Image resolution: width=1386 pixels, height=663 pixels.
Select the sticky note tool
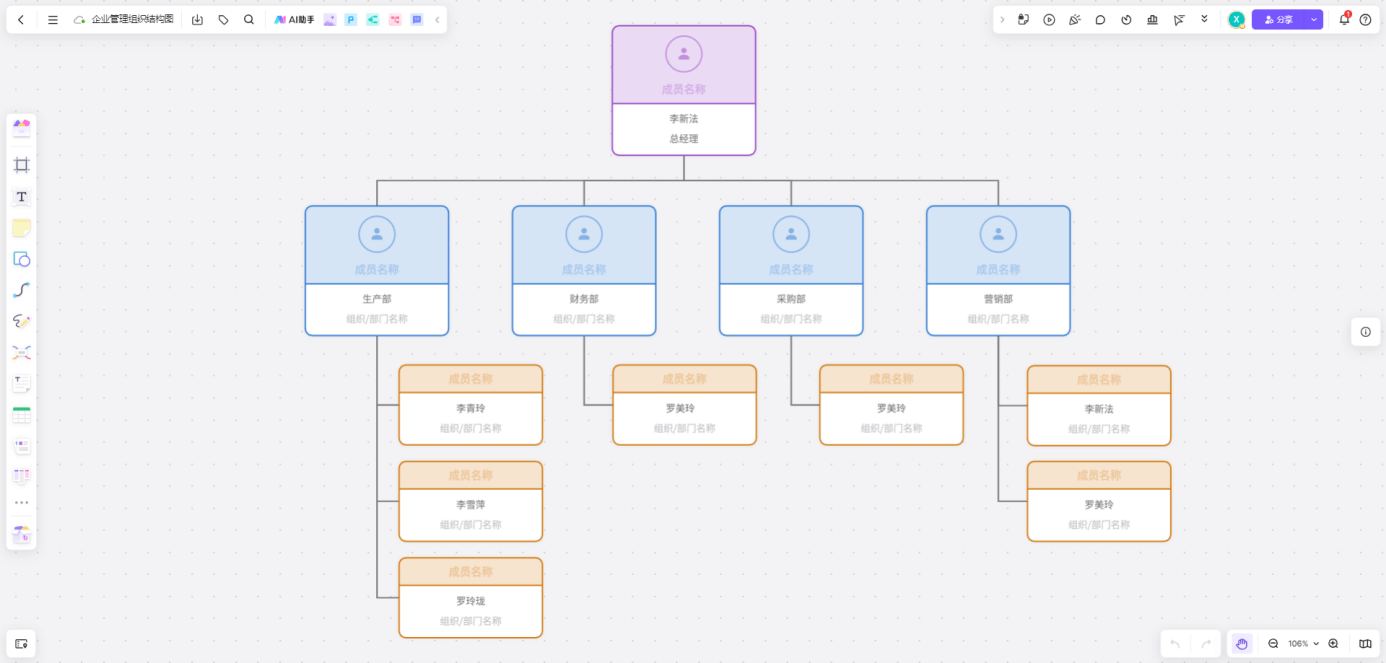tap(21, 228)
